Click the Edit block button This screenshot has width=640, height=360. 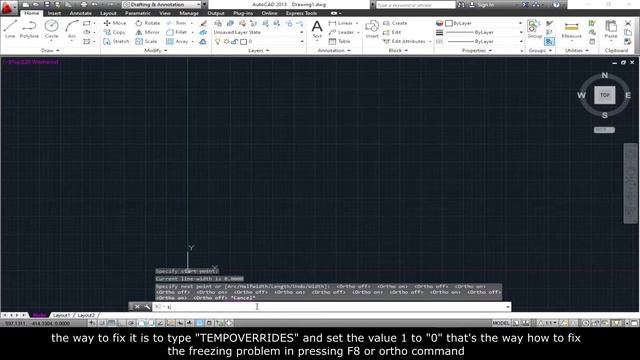click(392, 32)
